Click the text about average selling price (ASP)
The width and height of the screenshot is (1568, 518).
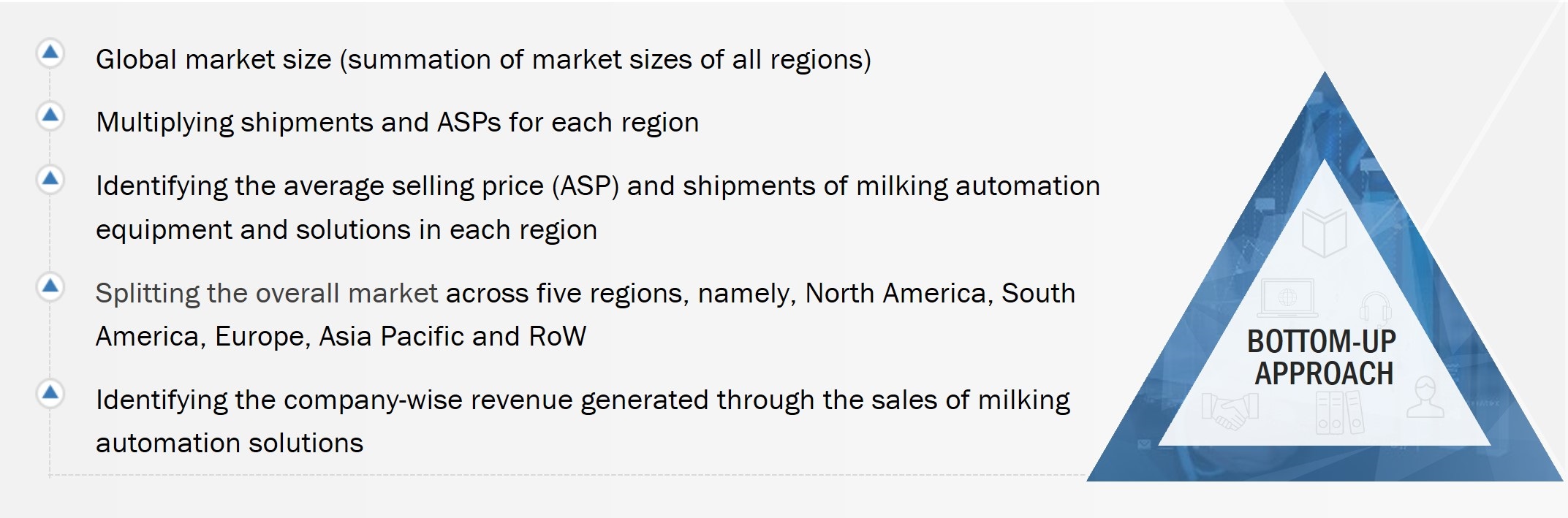click(x=597, y=186)
